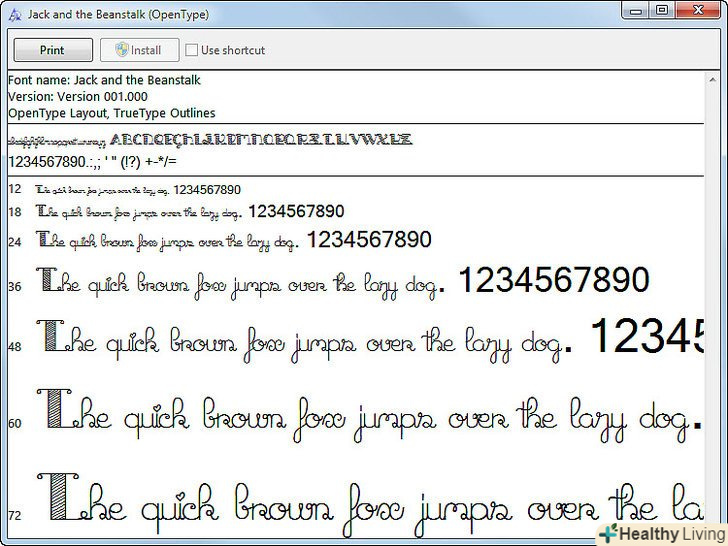Enable the Use shortcut checkbox
728x546 pixels.
(x=191, y=50)
